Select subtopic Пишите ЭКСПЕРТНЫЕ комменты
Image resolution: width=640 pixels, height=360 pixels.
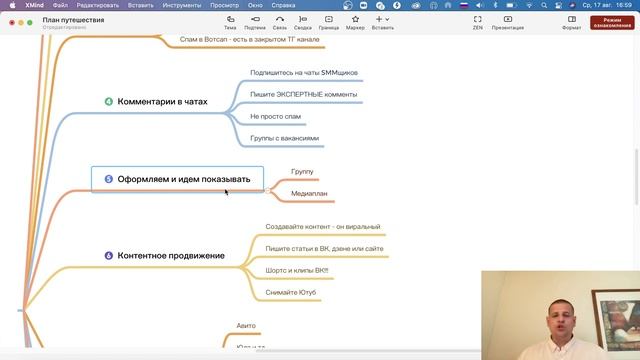point(304,94)
